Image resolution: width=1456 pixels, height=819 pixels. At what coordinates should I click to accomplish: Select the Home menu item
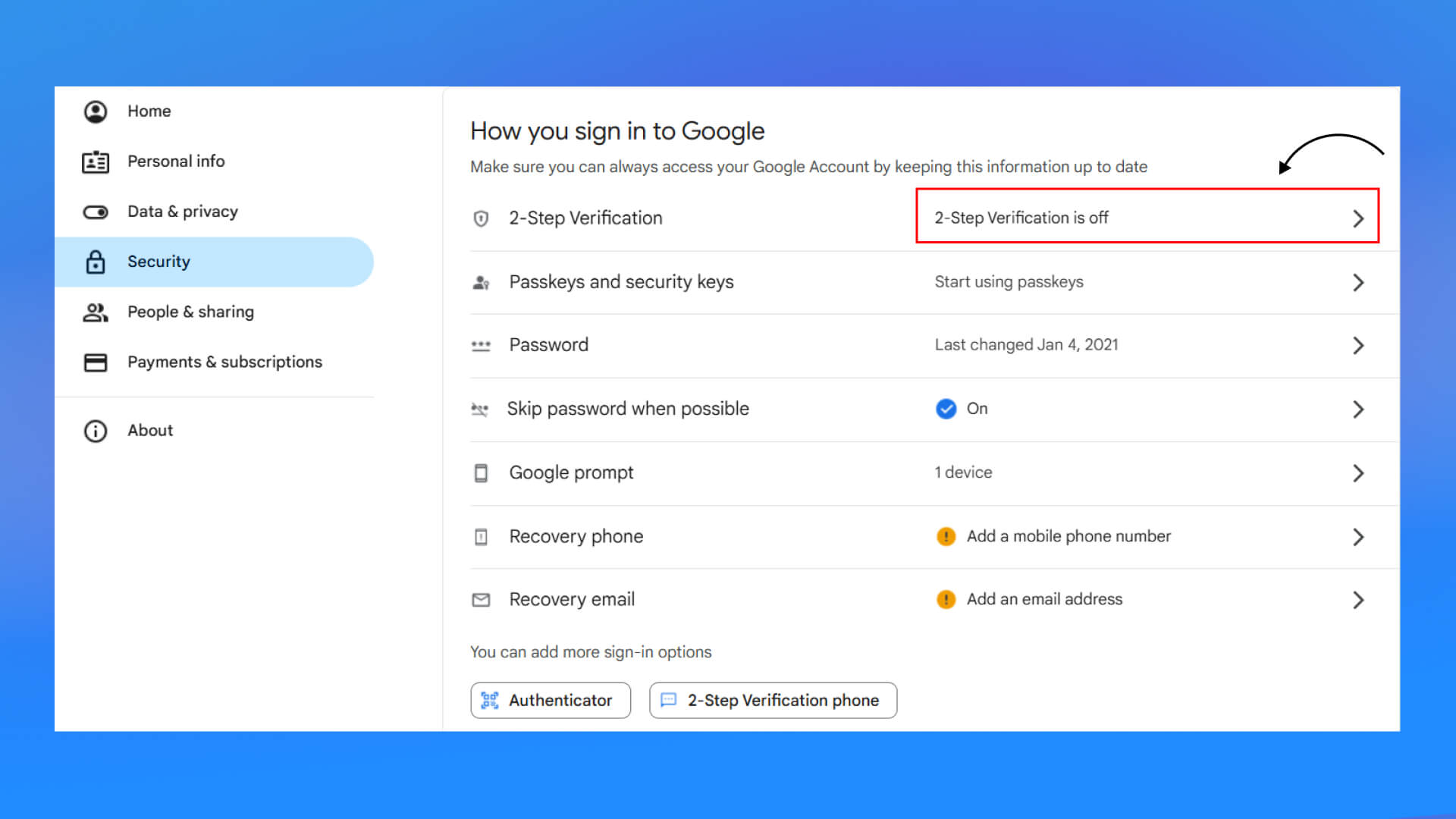[x=149, y=111]
